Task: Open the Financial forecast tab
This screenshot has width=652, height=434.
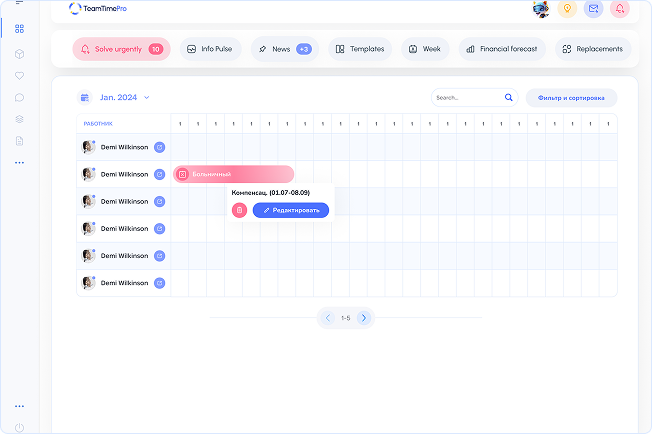Action: point(502,49)
